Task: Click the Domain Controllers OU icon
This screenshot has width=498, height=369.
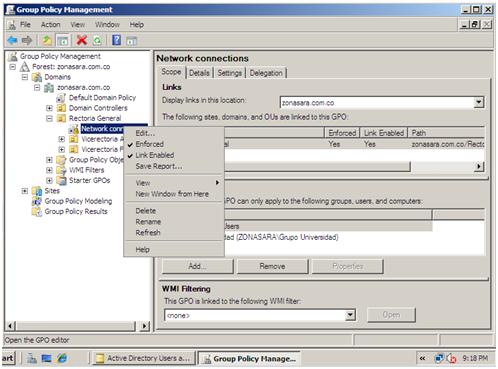Action: tap(61, 108)
